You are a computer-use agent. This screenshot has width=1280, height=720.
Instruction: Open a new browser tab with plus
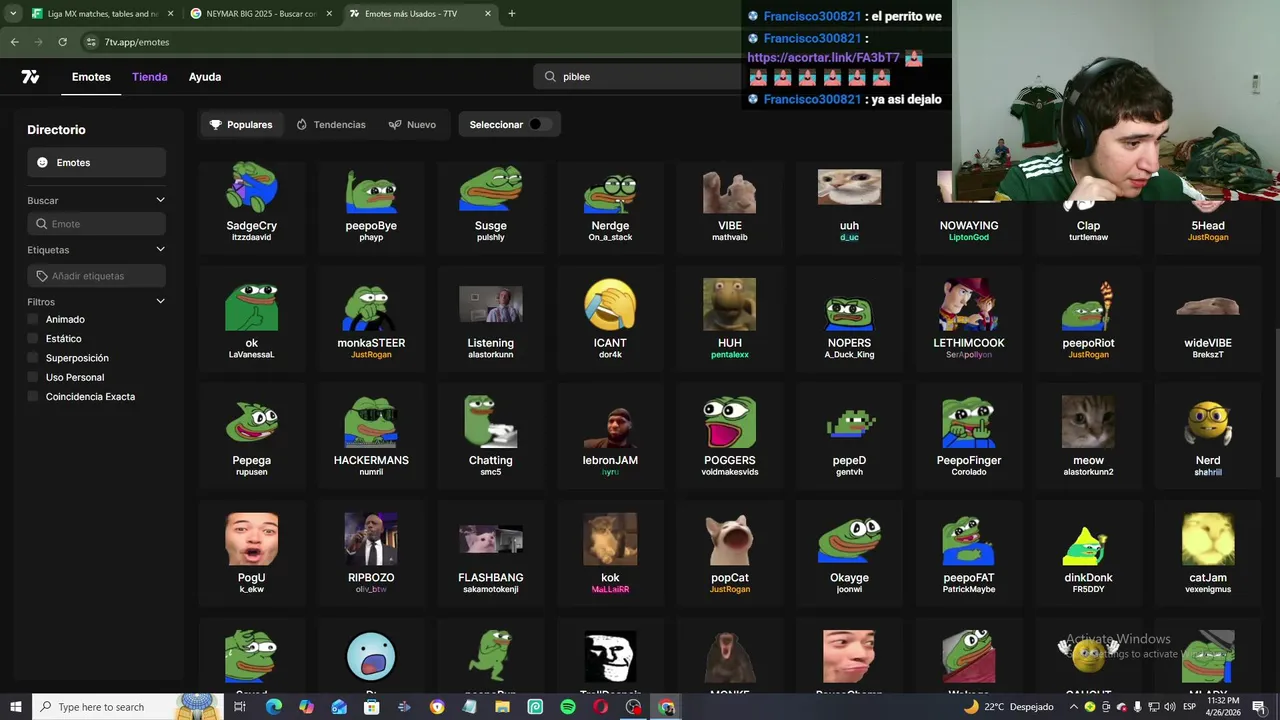coord(511,13)
